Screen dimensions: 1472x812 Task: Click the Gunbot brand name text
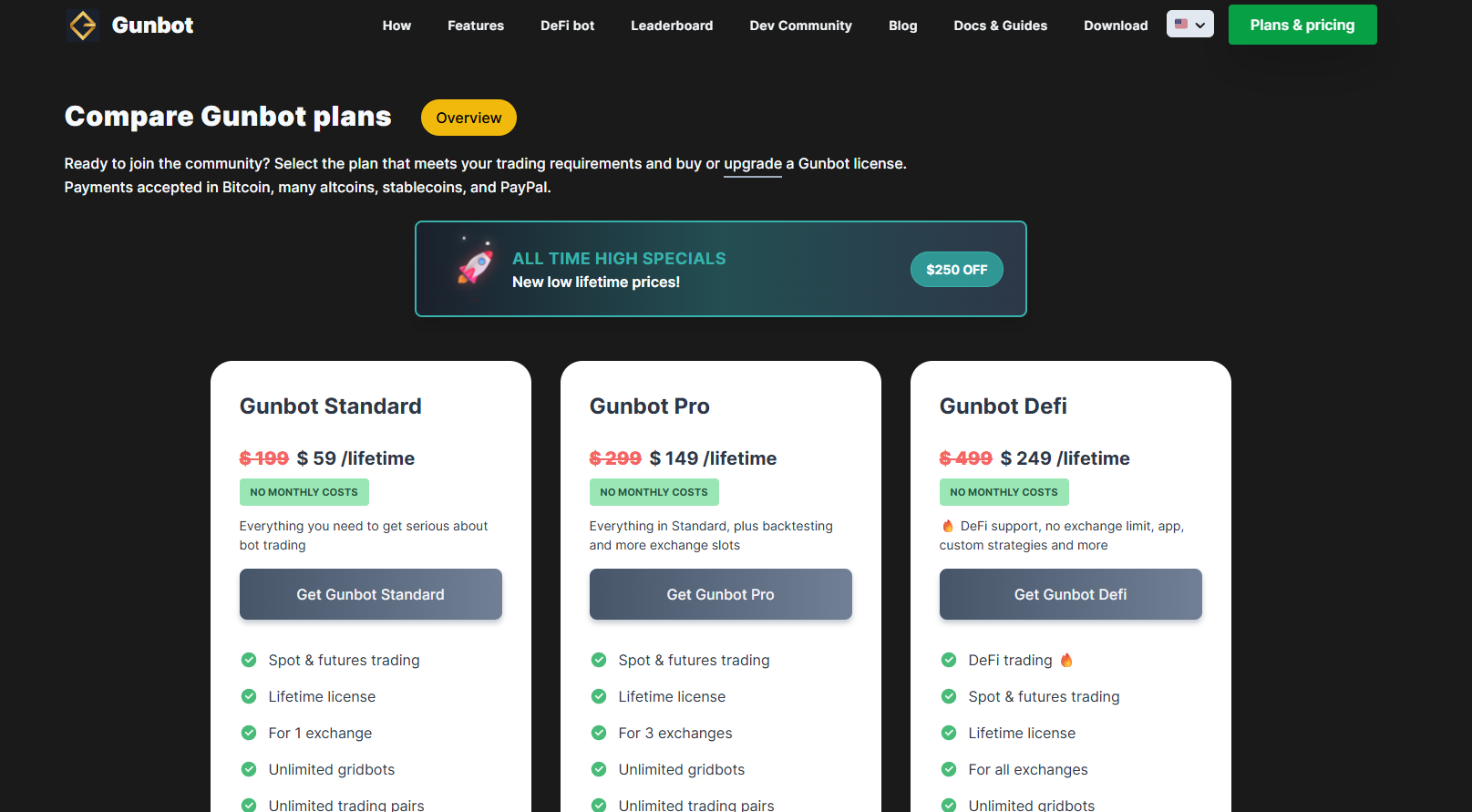(x=152, y=26)
